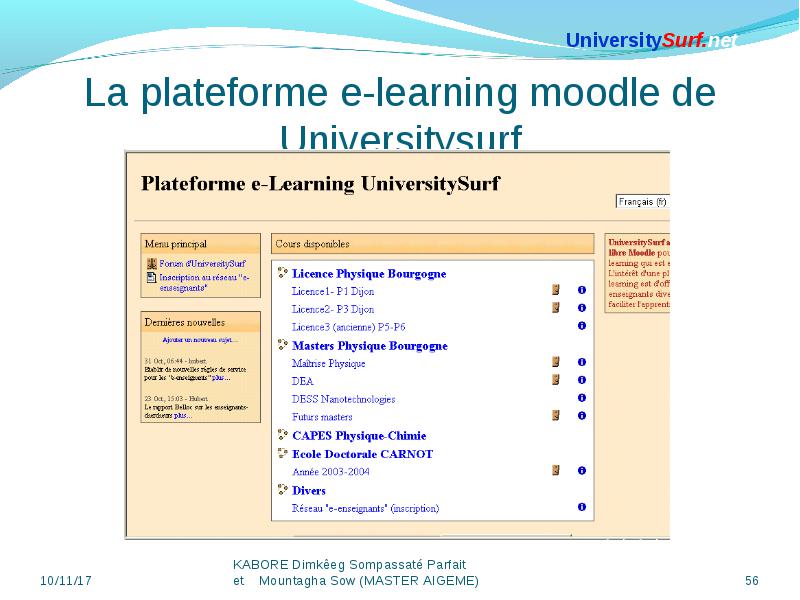Open the info icon for Futurs masters

582,415
